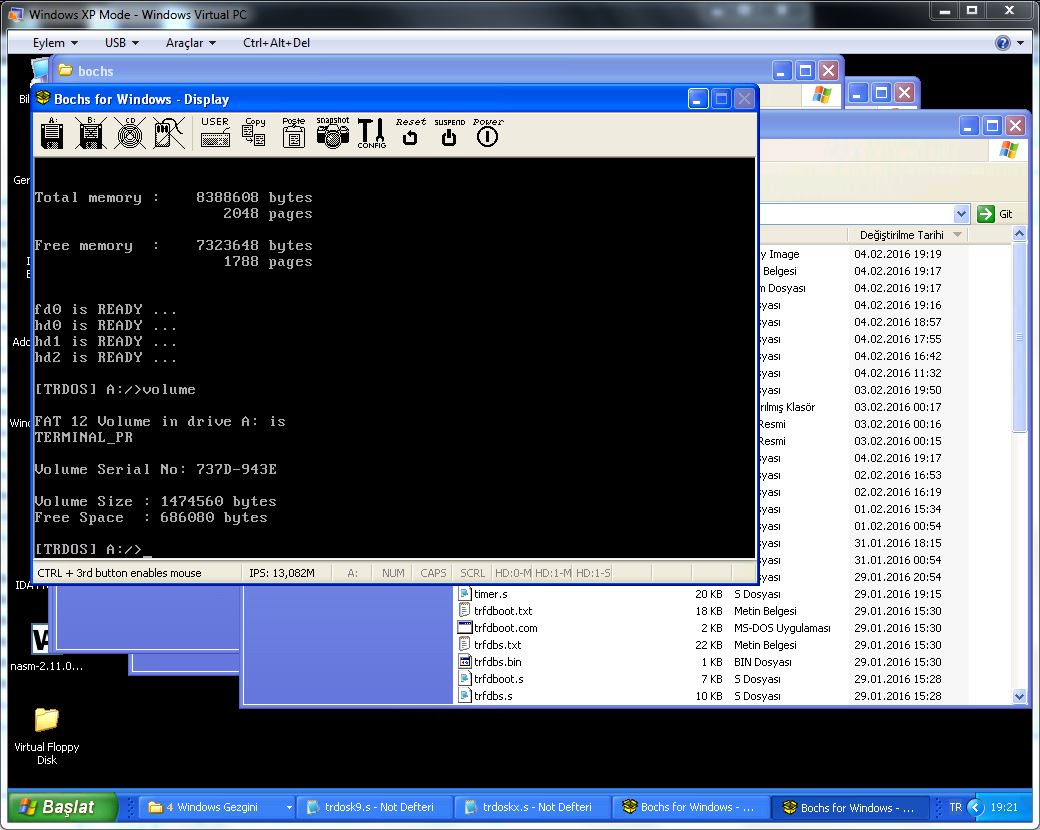Image resolution: width=1040 pixels, height=830 pixels.
Task: Switch to trdoskx.s Not Defteri taskbar item
Action: (x=533, y=807)
